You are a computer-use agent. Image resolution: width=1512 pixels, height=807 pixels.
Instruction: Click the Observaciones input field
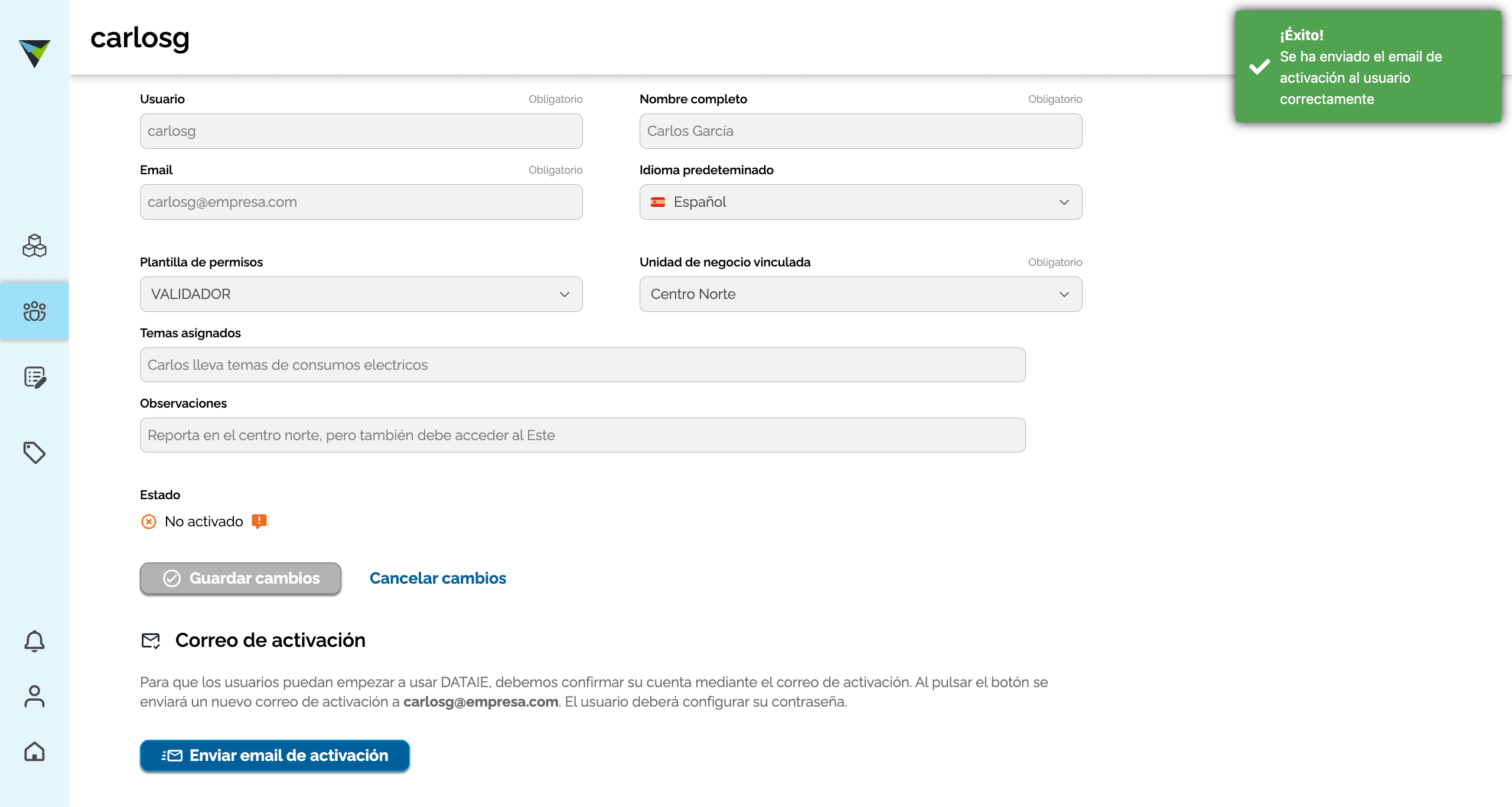tap(582, 435)
